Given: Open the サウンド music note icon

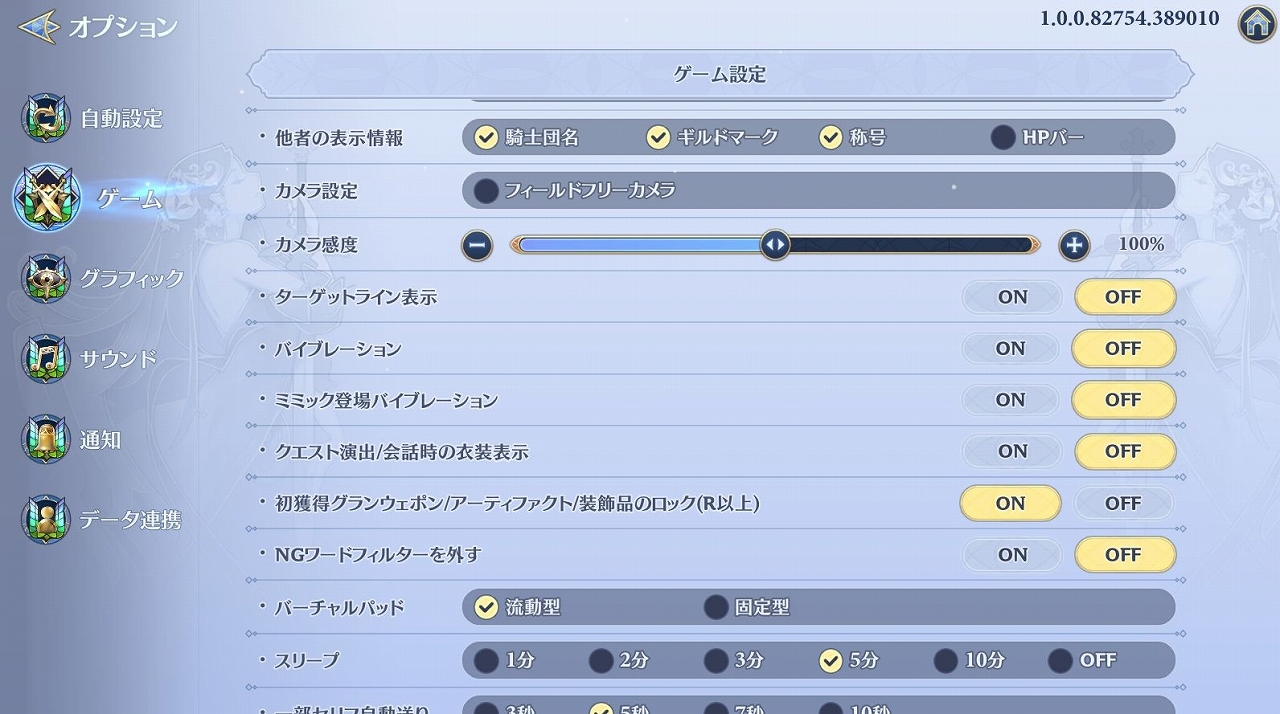Looking at the screenshot, I should click(x=45, y=359).
